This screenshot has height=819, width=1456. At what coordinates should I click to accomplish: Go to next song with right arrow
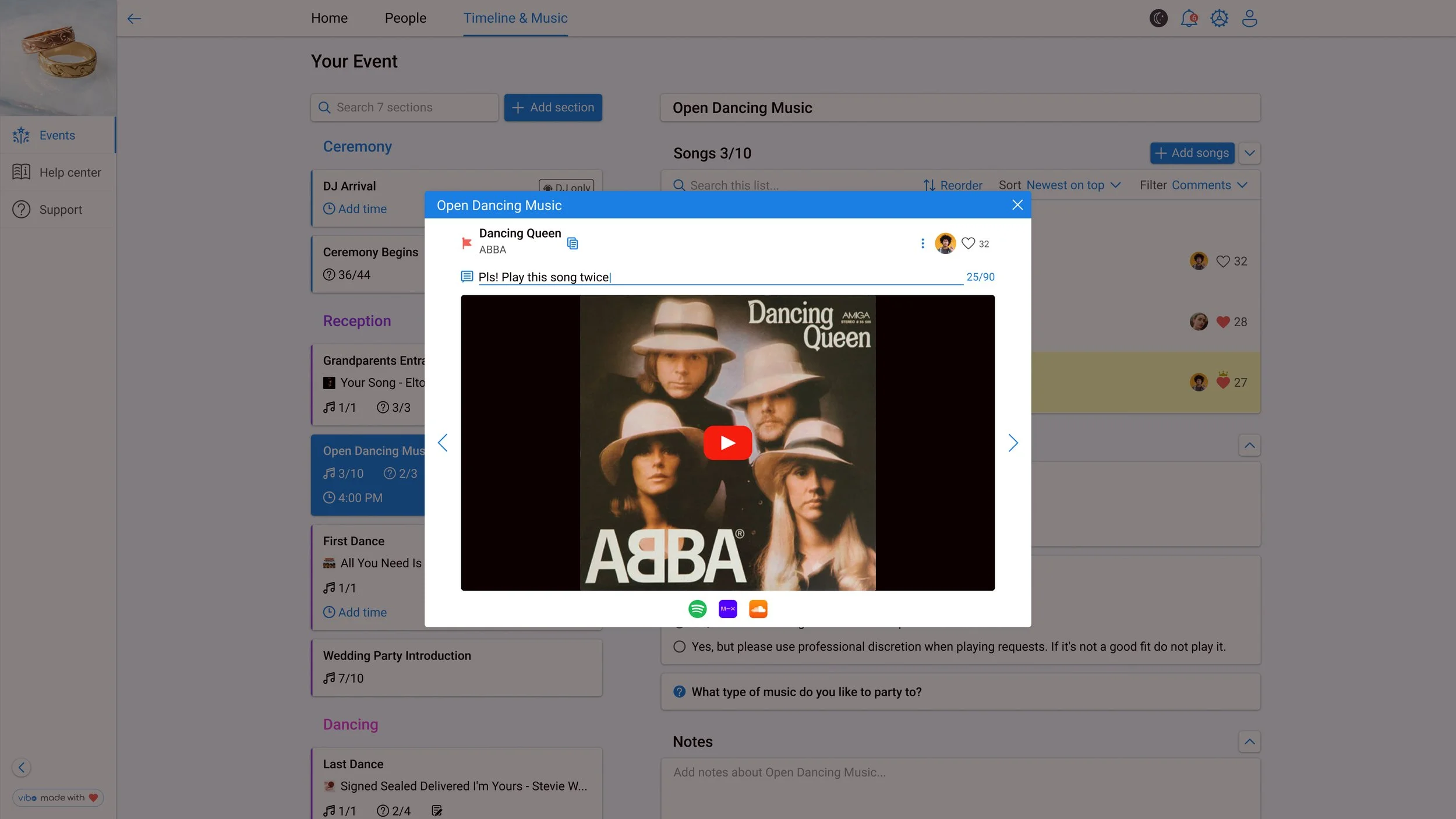(1013, 443)
